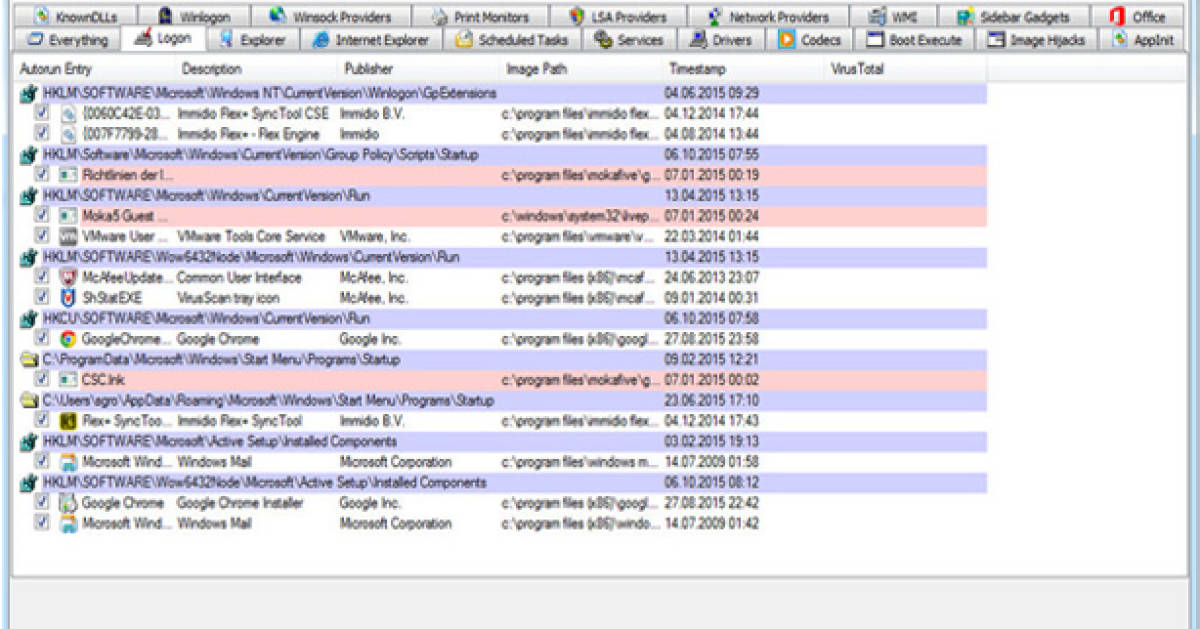Show the Drivers tab
This screenshot has width=1200, height=629.
point(721,40)
